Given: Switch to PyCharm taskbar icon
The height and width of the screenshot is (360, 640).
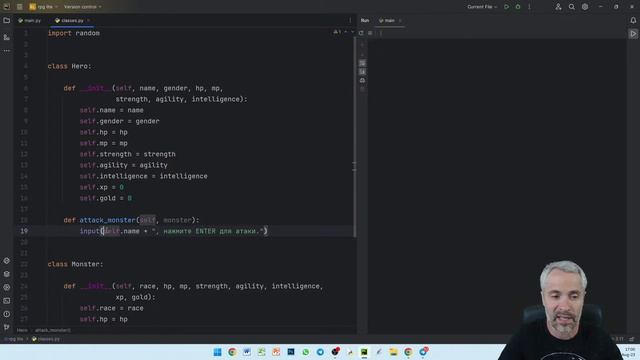Looking at the screenshot, I should coord(364,352).
